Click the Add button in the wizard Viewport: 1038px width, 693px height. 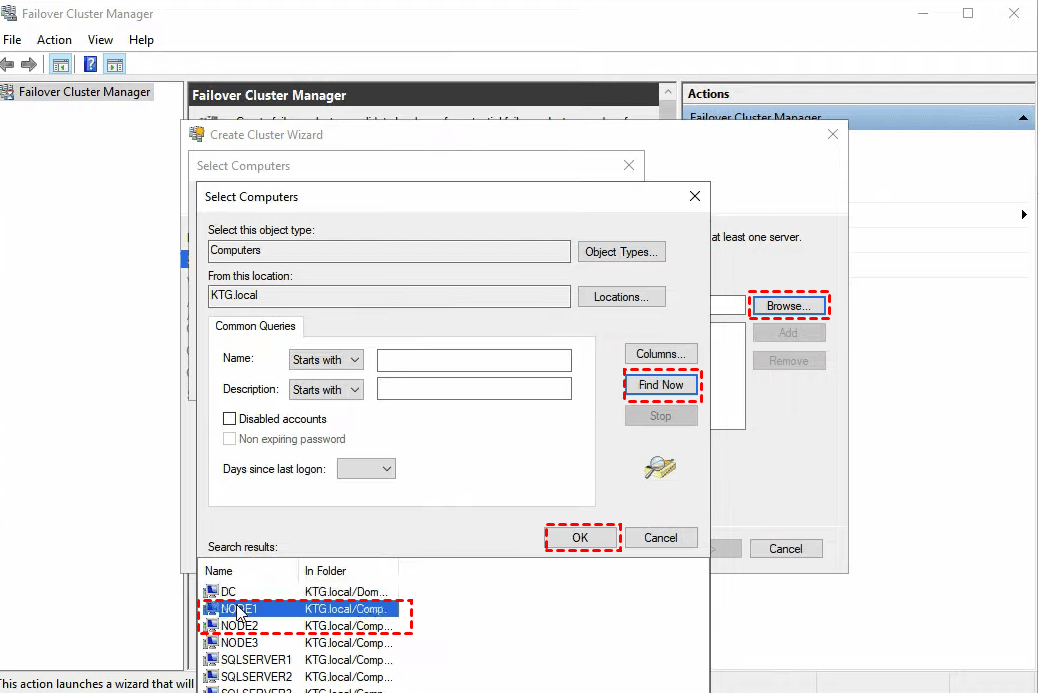[788, 333]
